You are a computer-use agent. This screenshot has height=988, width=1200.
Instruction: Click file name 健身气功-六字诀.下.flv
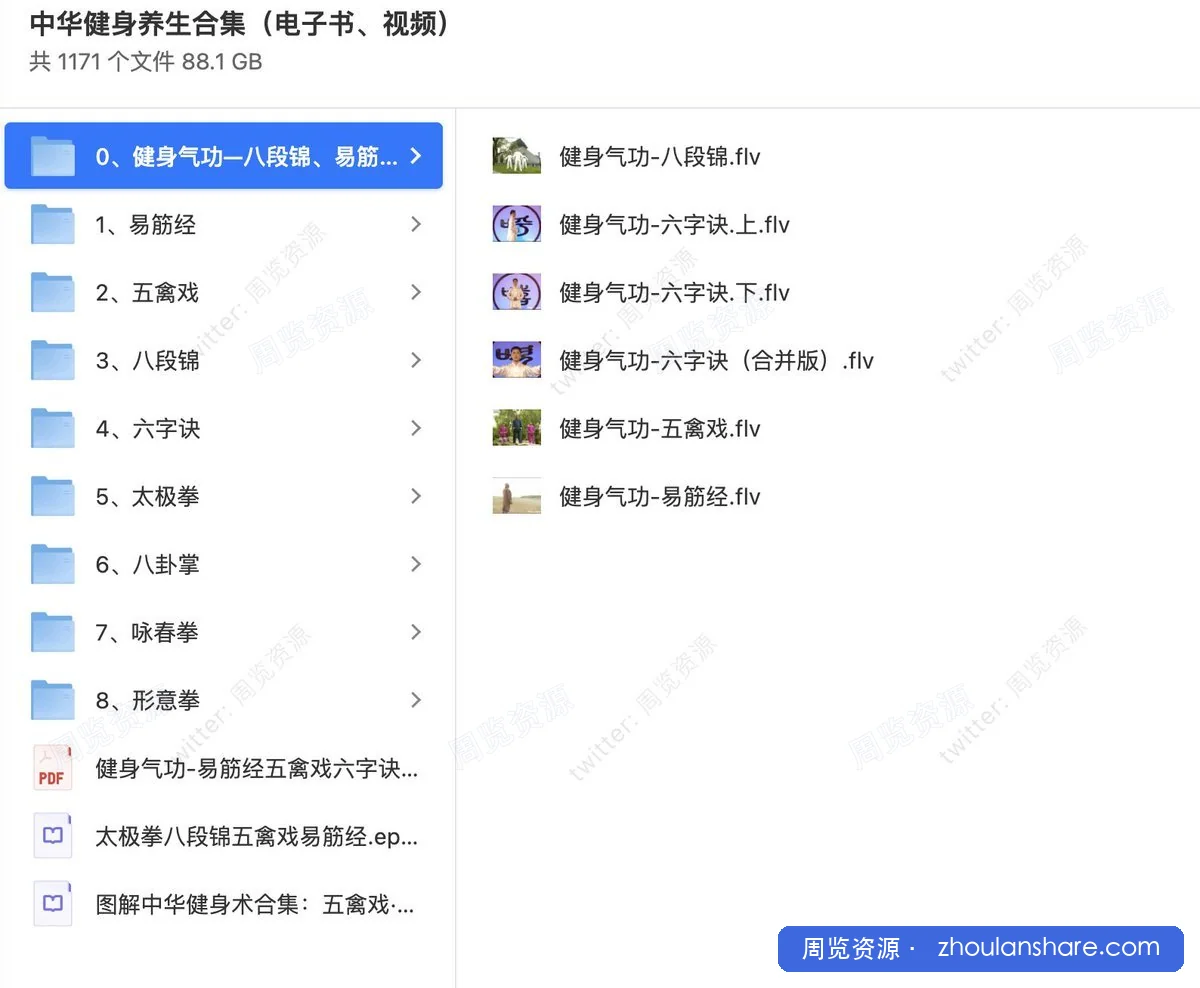674,293
